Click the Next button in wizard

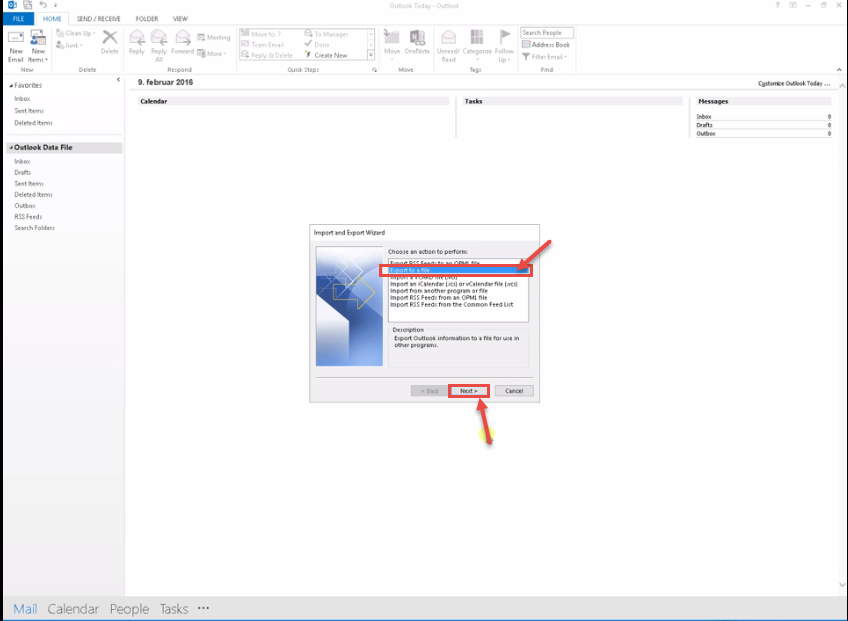pos(468,391)
